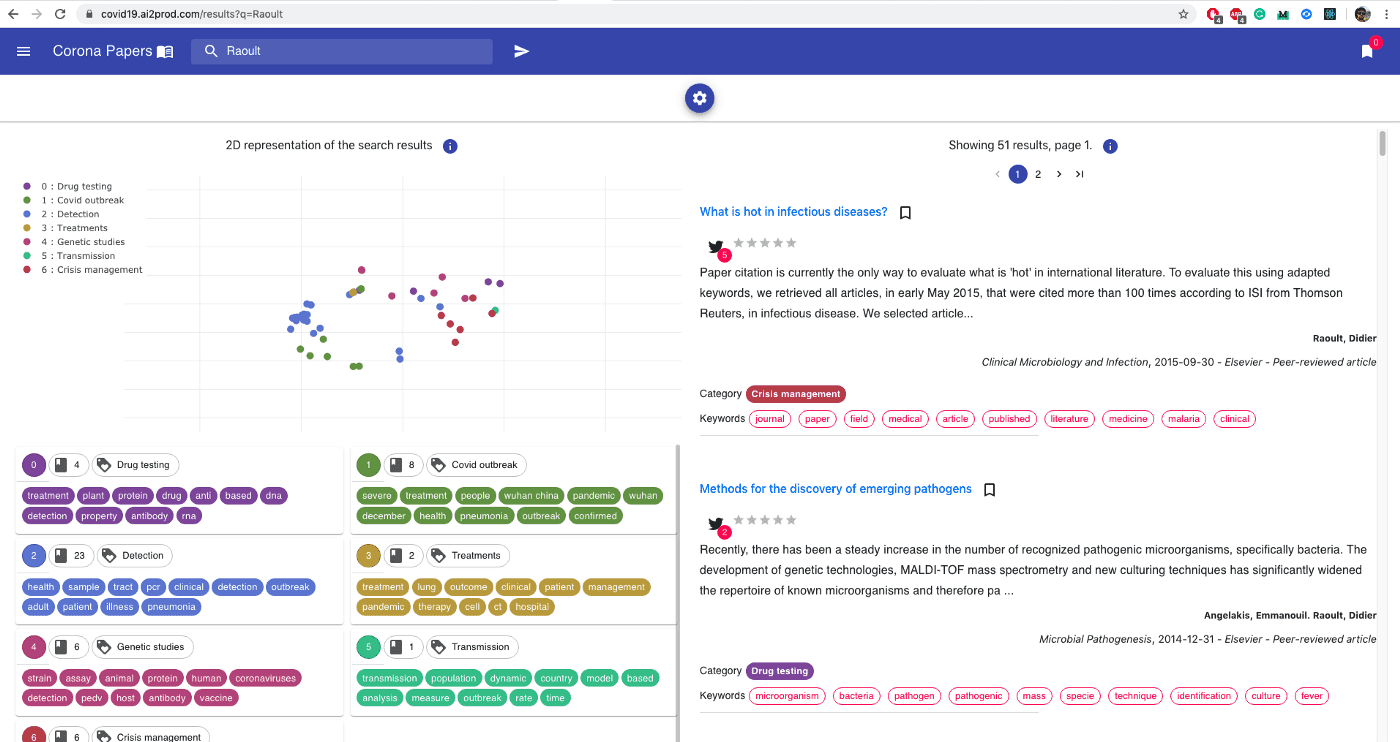The height and width of the screenshot is (742, 1400).
Task: Rate infectious diseases paper five stars
Action: coord(791,243)
